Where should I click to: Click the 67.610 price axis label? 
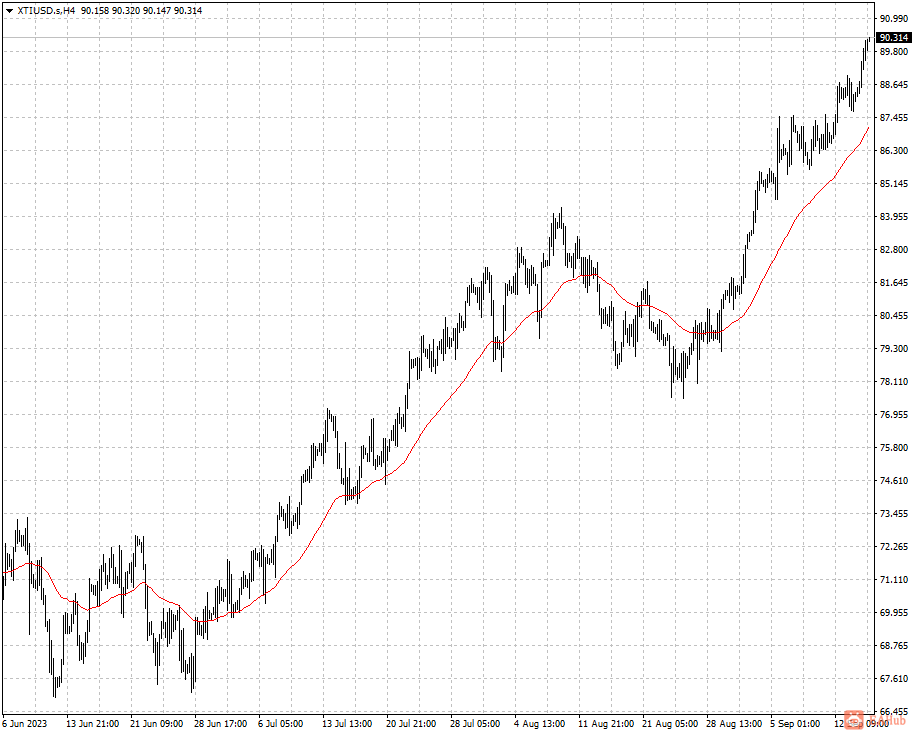tap(893, 679)
